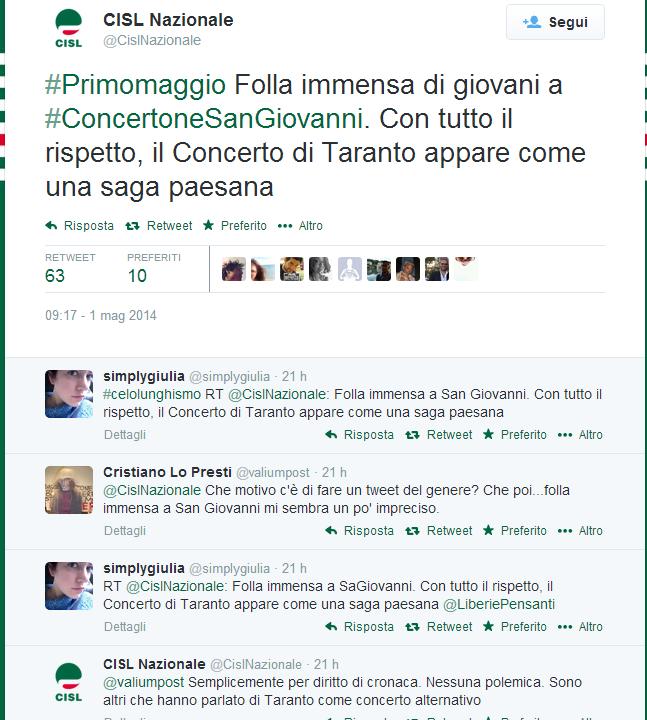Click the Segui follow button

555,22
